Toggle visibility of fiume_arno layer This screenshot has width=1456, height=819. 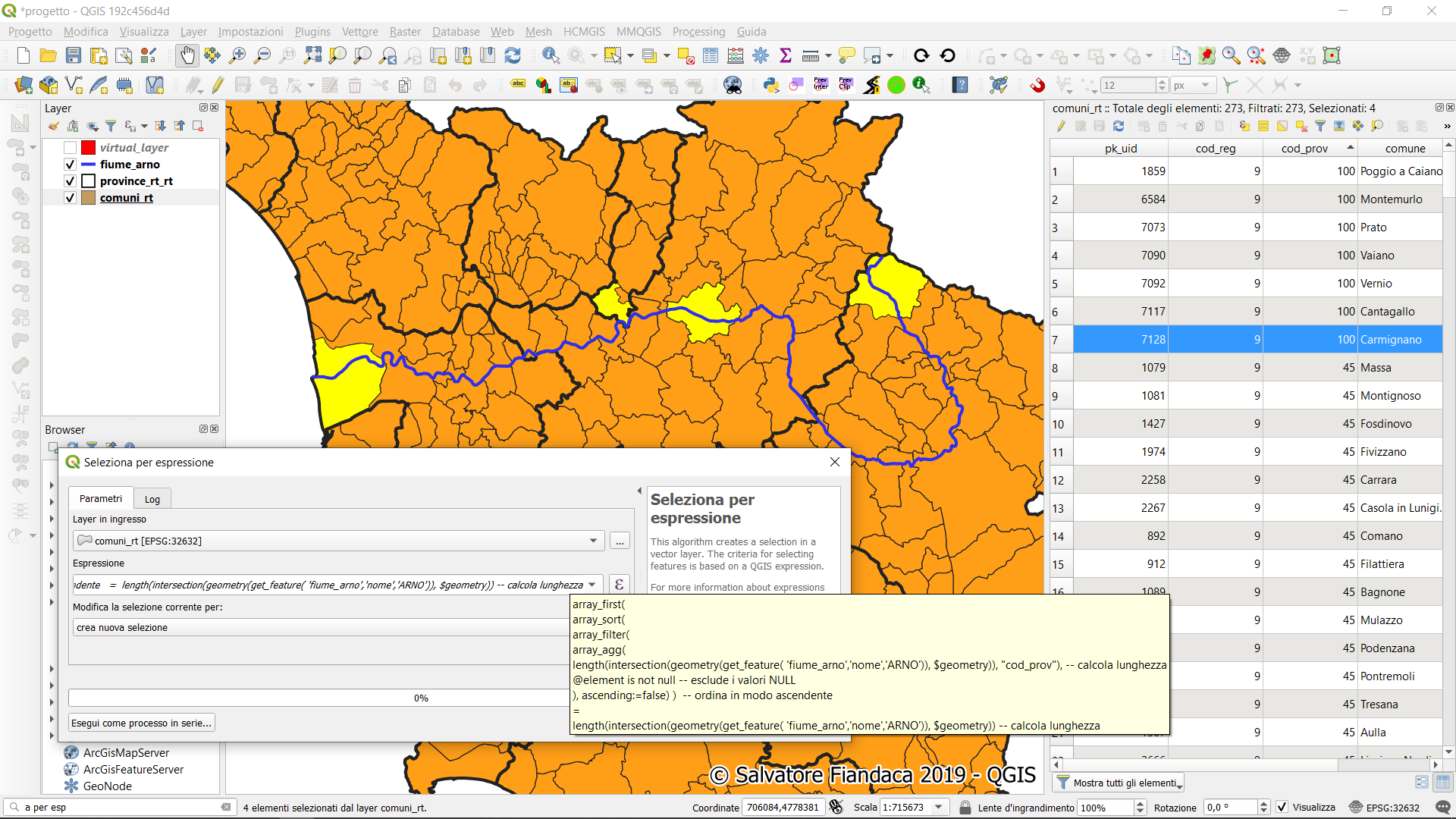click(70, 165)
